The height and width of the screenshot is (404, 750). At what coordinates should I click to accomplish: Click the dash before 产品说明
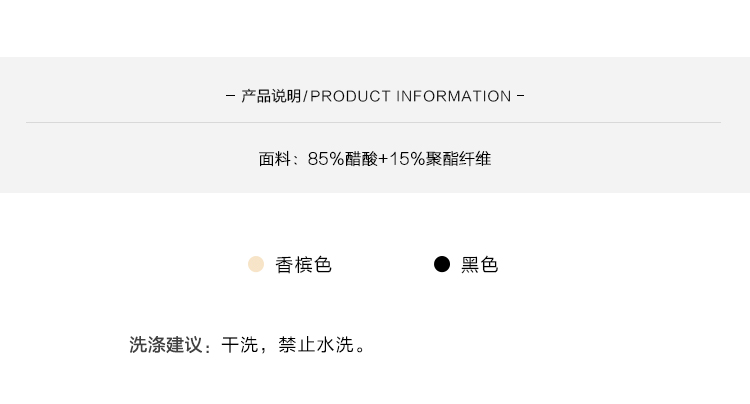(232, 96)
